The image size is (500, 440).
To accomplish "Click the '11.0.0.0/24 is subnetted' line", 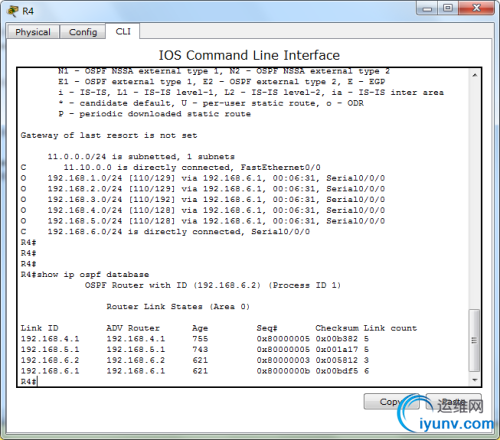I will pyautogui.click(x=141, y=157).
